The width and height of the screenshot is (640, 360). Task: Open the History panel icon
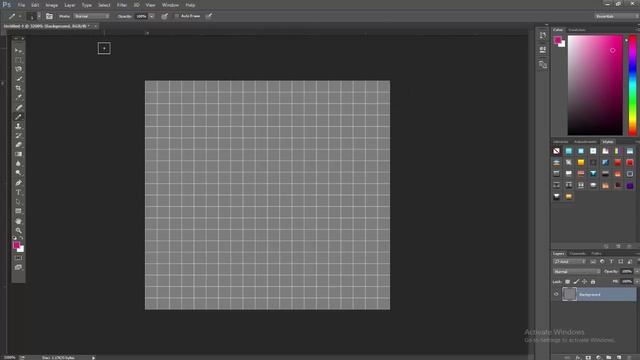(x=542, y=36)
